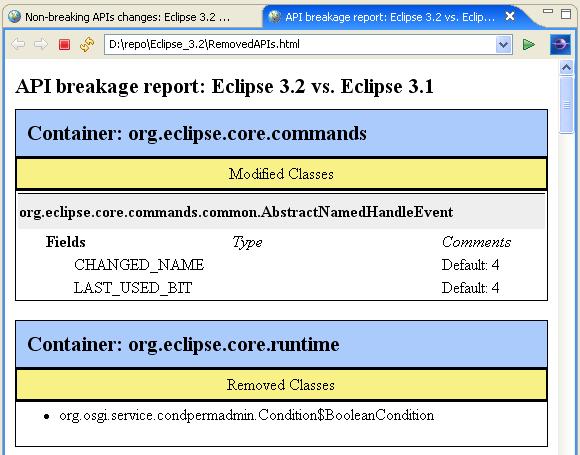Minimize the editor view pane
Viewport: 580px width, 455px height.
pos(548,11)
